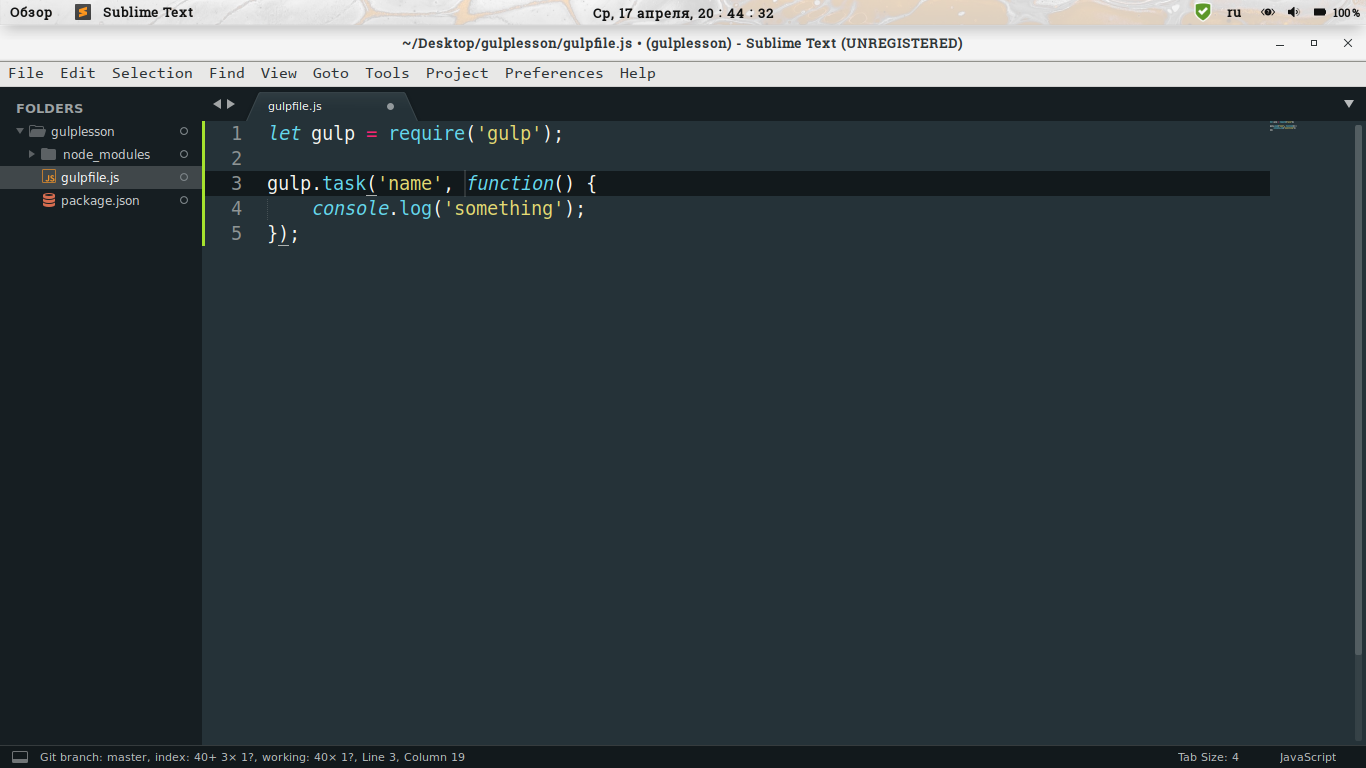Select gulpfile.js in the sidebar
This screenshot has width=1366, height=768.
point(101,177)
